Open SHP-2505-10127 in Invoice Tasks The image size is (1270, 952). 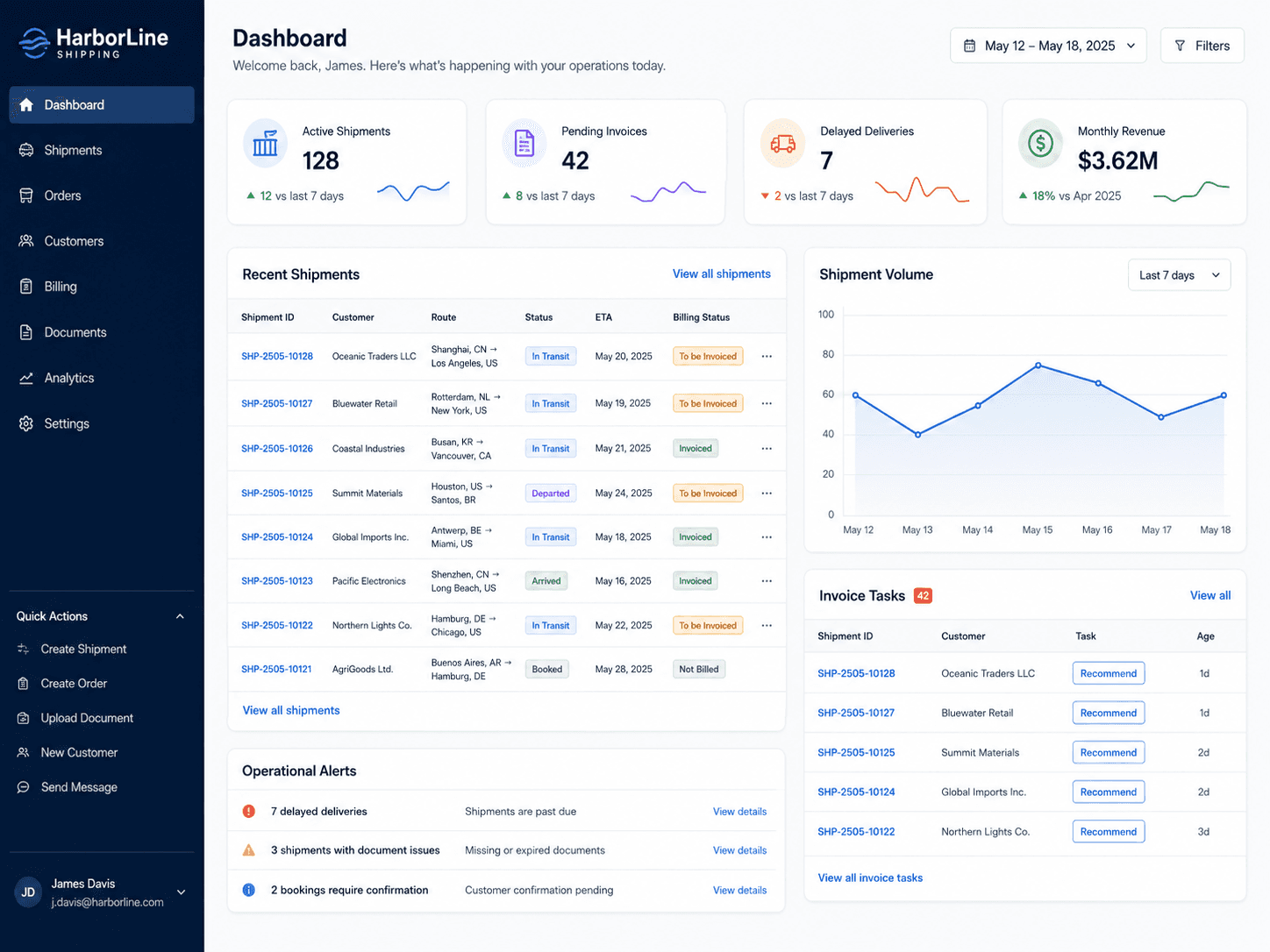pyautogui.click(x=856, y=714)
